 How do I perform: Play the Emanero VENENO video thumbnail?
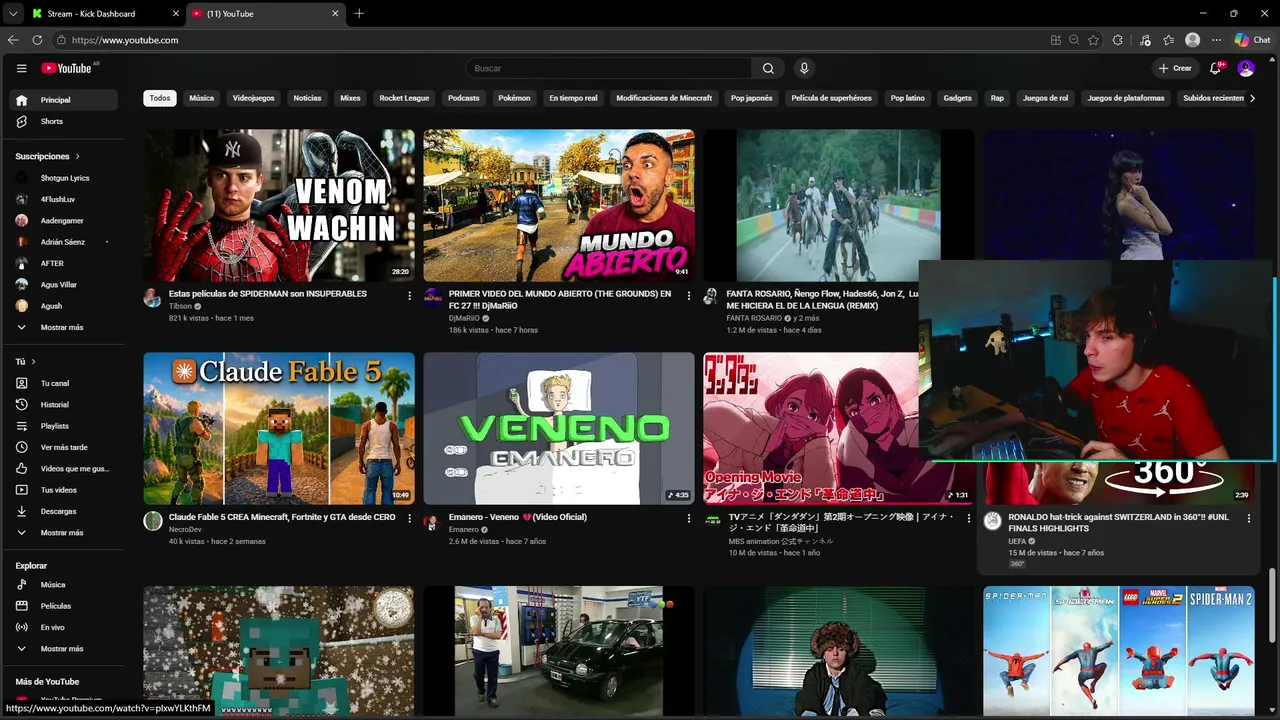[x=559, y=428]
